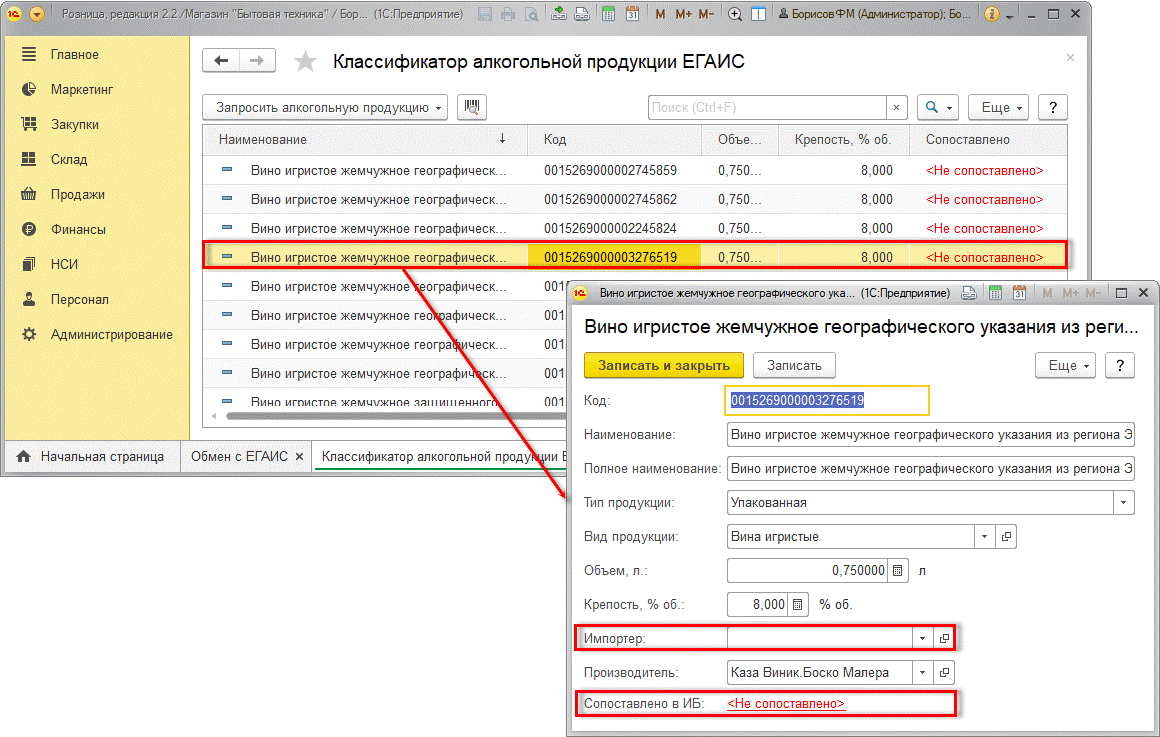This screenshot has width=1160, height=737.
Task: Click Записать button in the dialog
Action: [794, 366]
